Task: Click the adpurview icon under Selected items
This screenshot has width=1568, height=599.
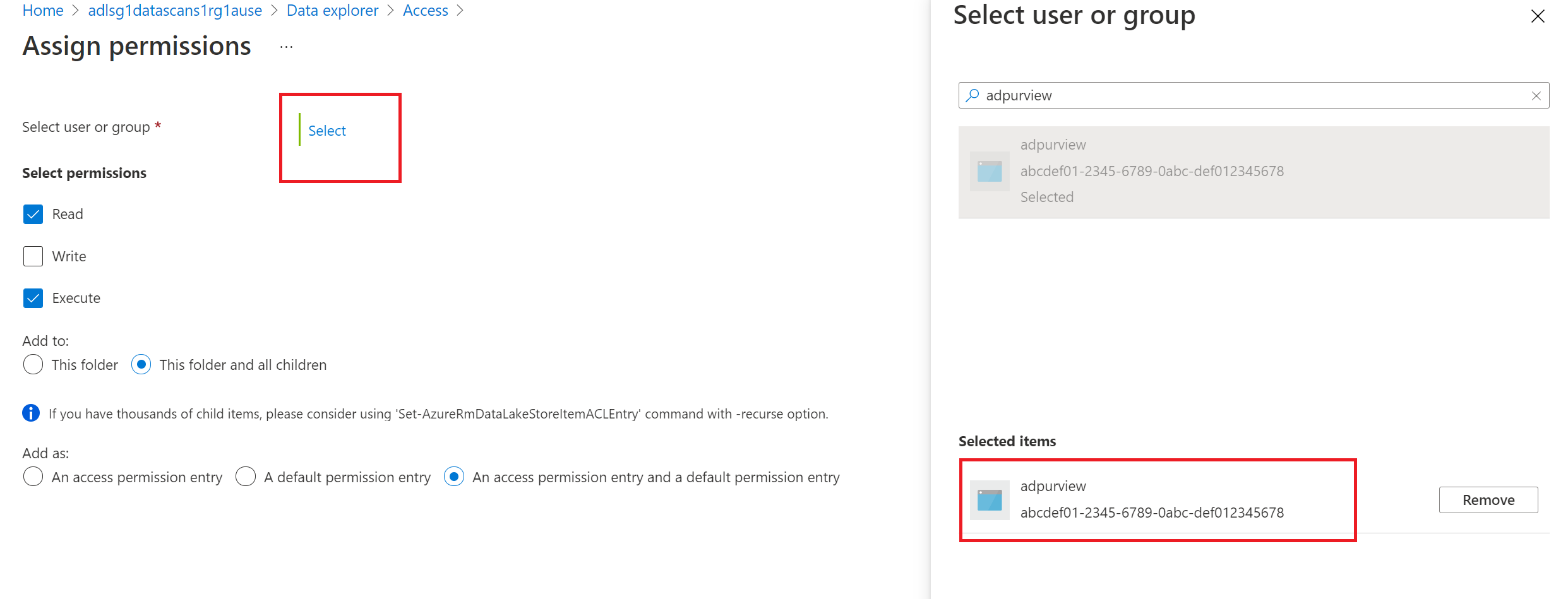Action: point(990,500)
